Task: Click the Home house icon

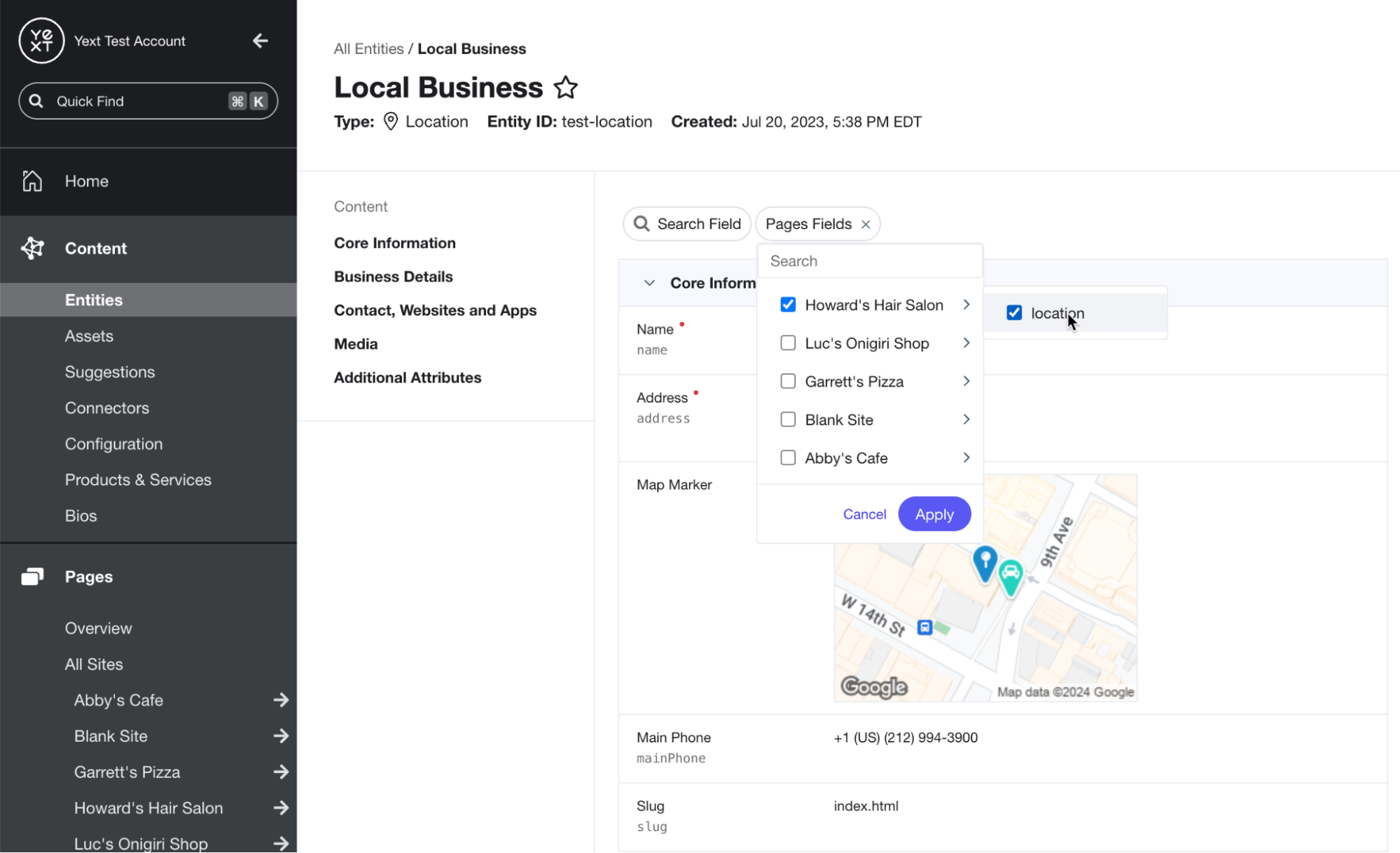Action: 32,181
